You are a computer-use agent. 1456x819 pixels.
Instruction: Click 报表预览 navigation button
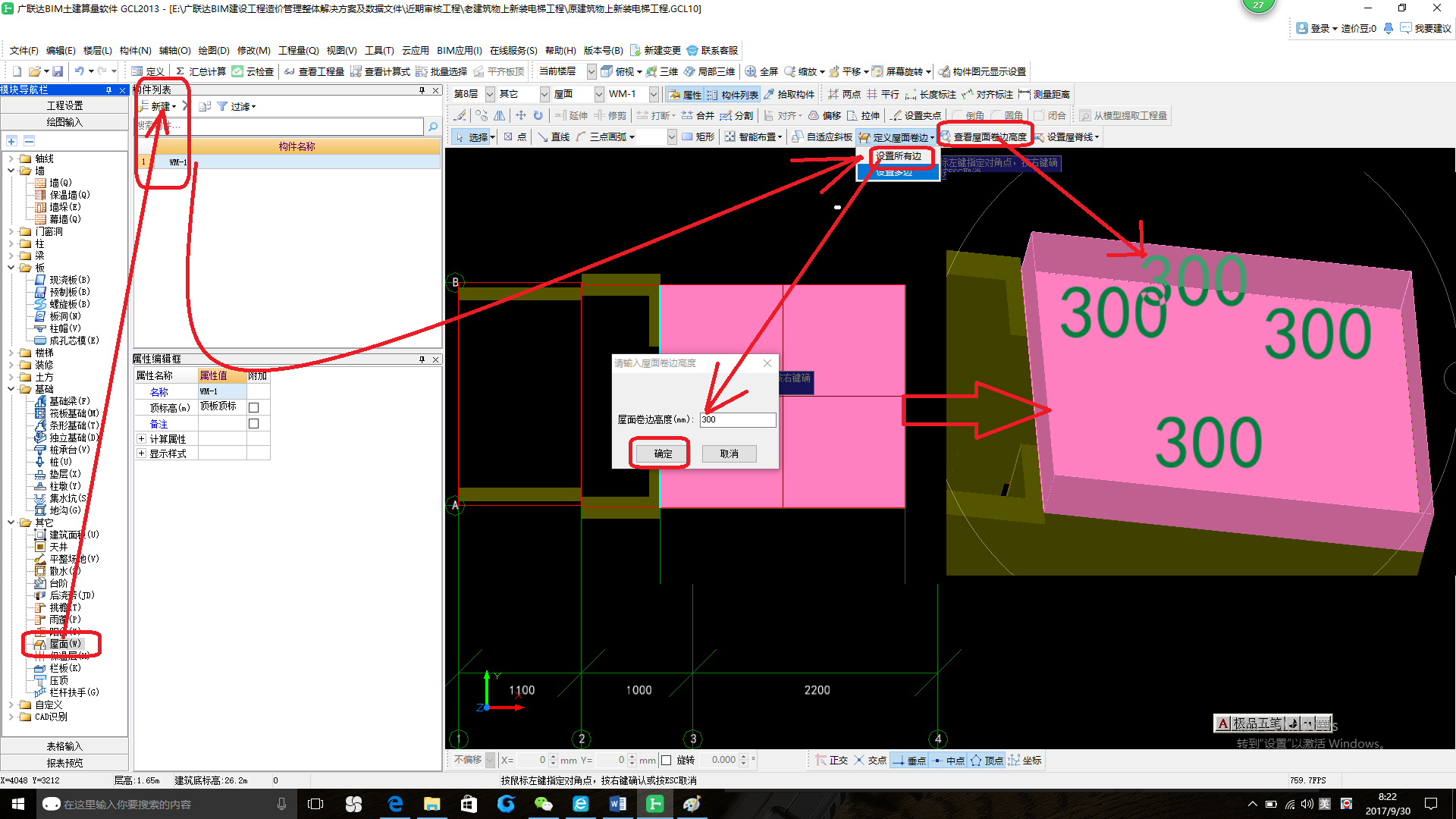[64, 763]
